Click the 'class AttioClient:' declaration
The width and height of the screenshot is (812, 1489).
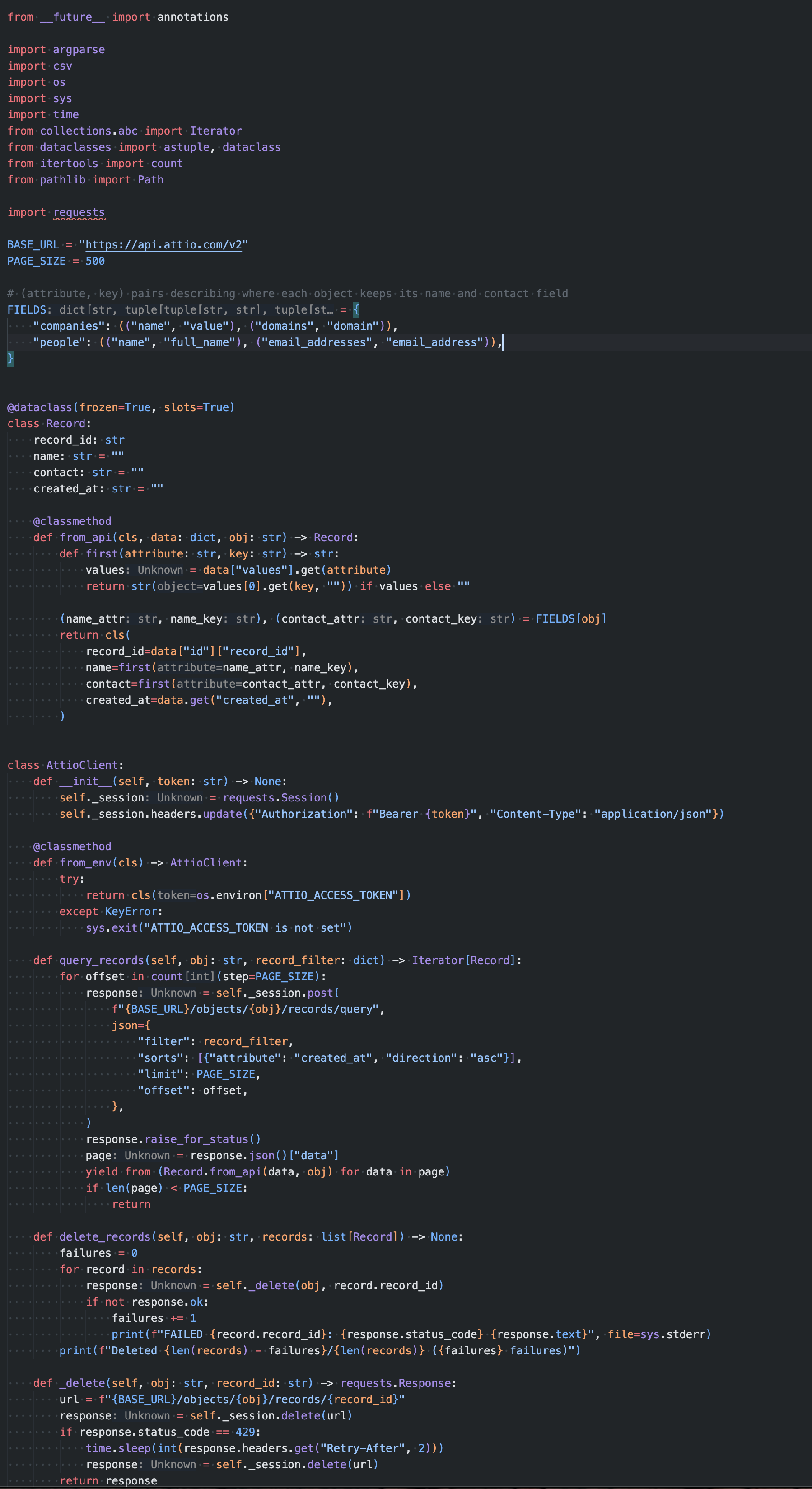65,765
